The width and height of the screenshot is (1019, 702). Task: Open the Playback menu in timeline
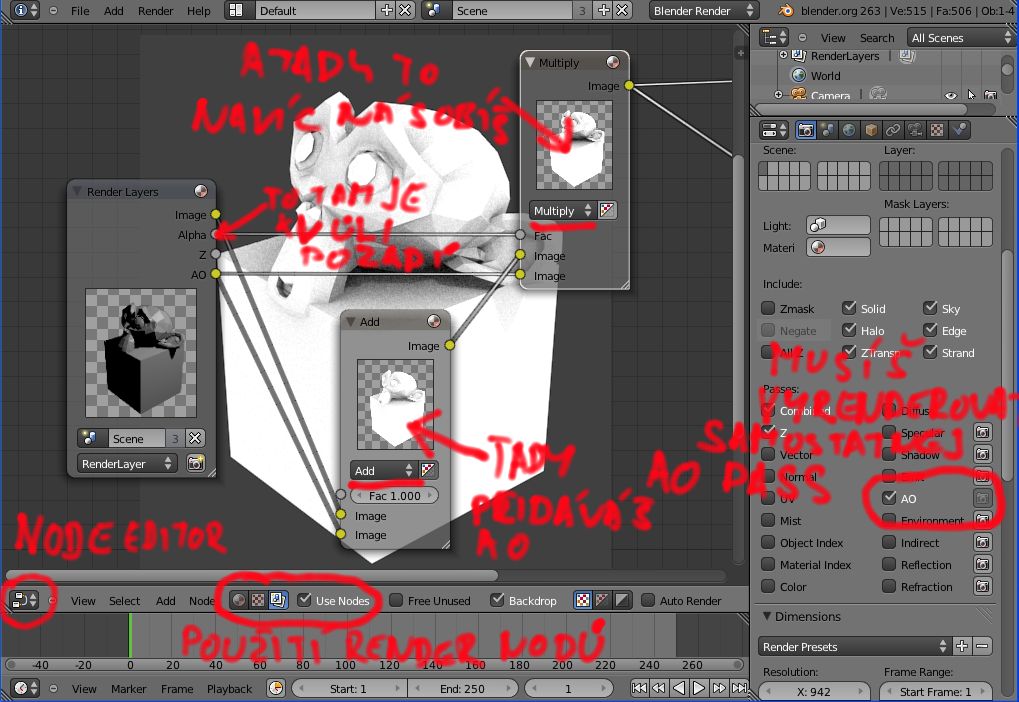coord(229,688)
